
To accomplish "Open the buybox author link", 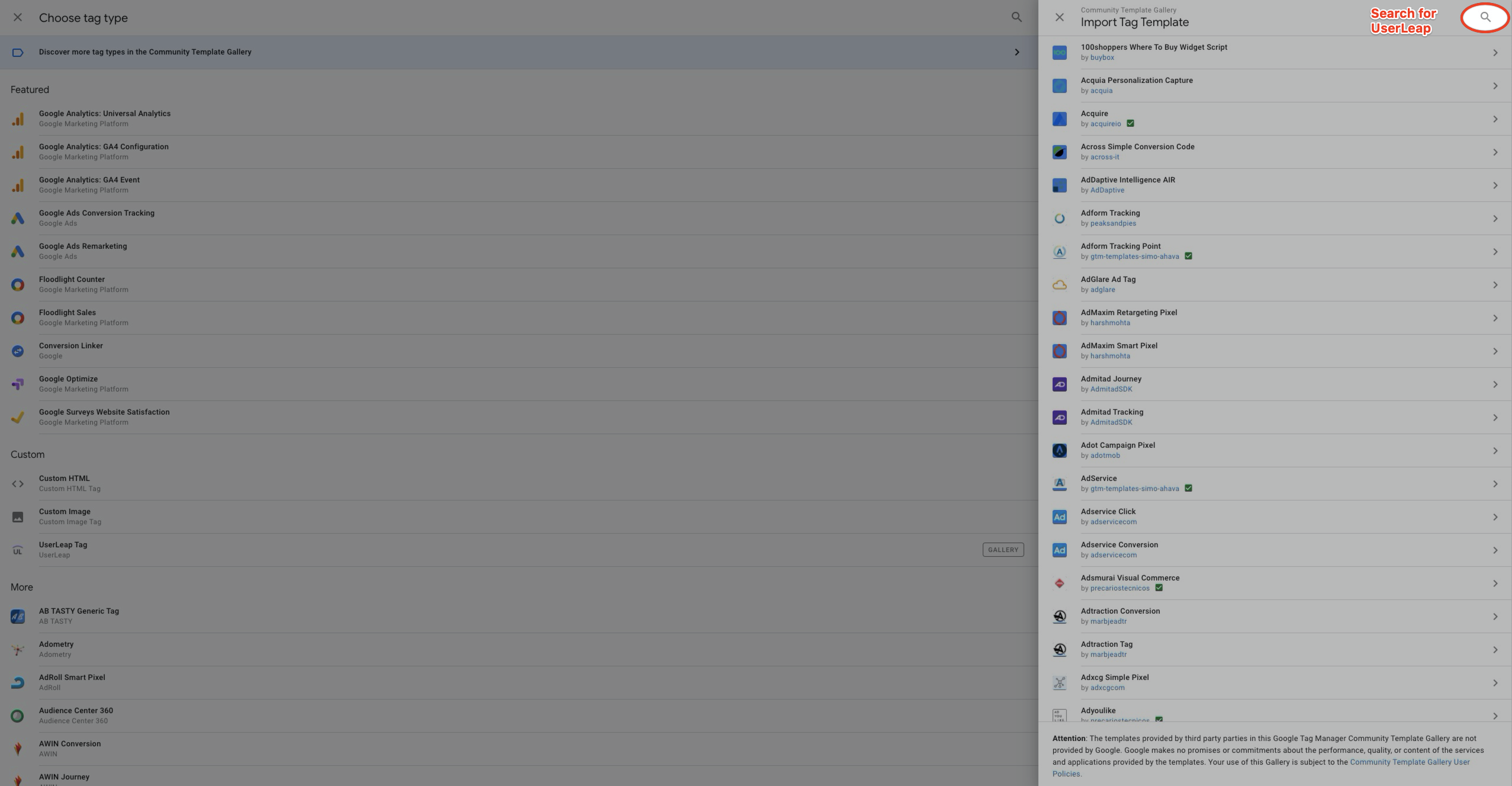I will [x=1102, y=57].
